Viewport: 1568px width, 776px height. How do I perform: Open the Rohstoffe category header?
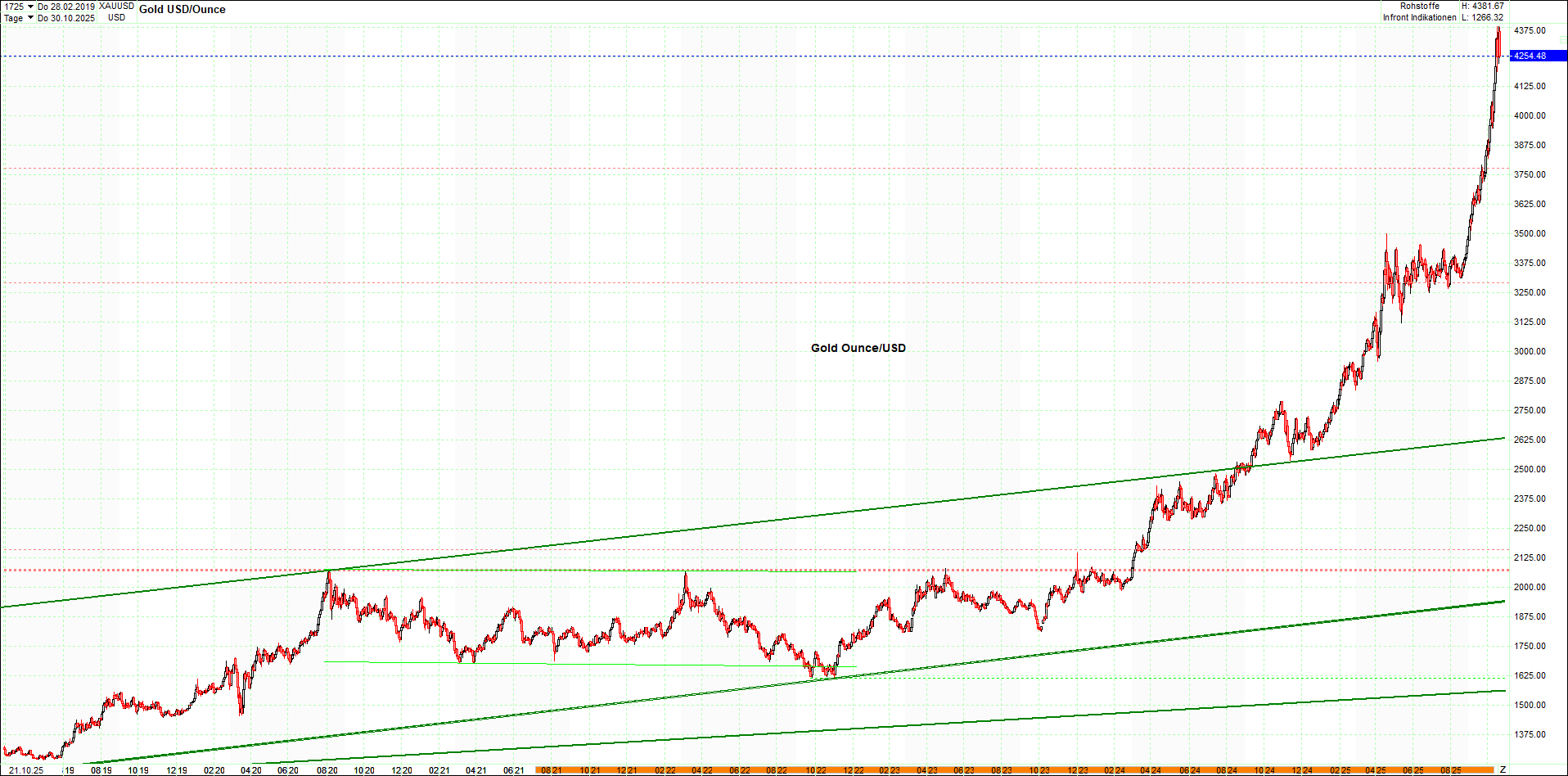[1419, 5]
